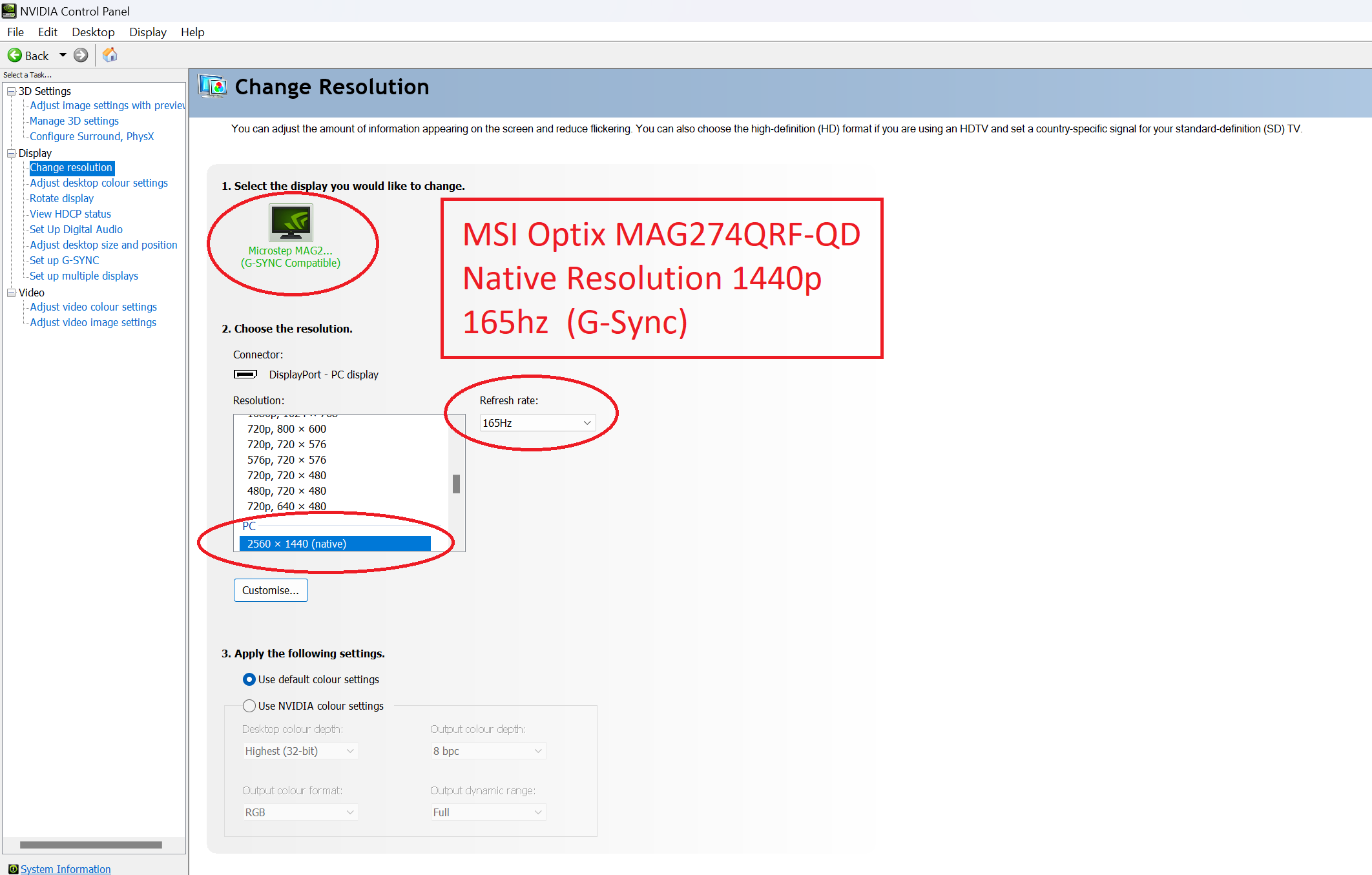
Task: Click the DisplayPort connector icon
Action: [245, 374]
